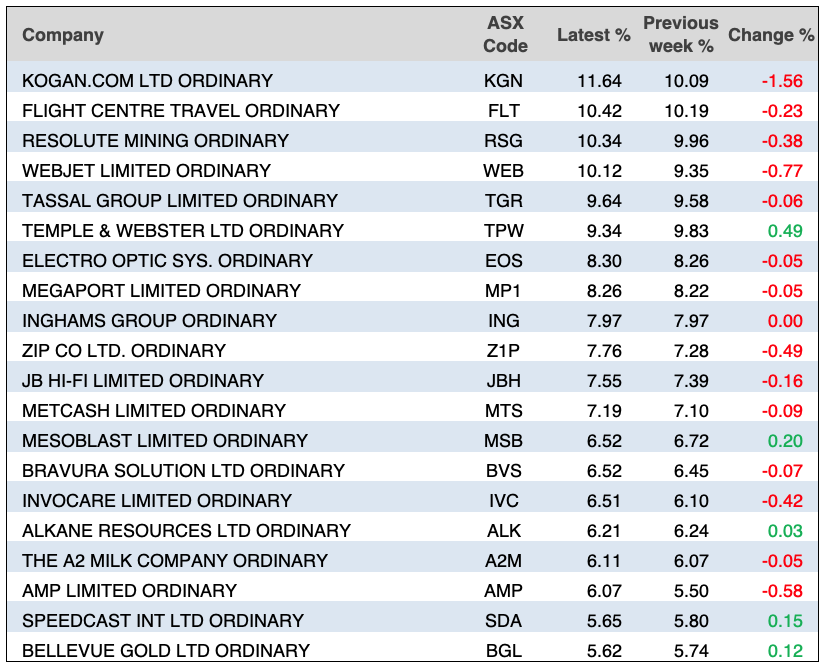Select the WEB ASX code cell
The image size is (825, 668).
[503, 170]
